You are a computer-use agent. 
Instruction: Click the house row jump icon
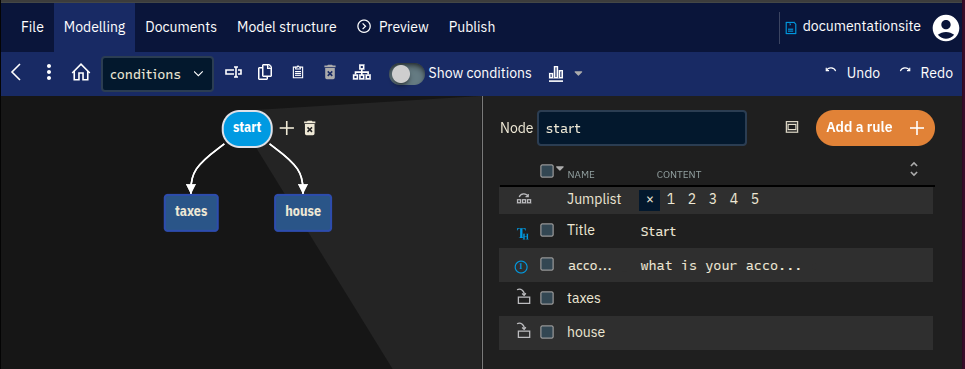pyautogui.click(x=523, y=331)
